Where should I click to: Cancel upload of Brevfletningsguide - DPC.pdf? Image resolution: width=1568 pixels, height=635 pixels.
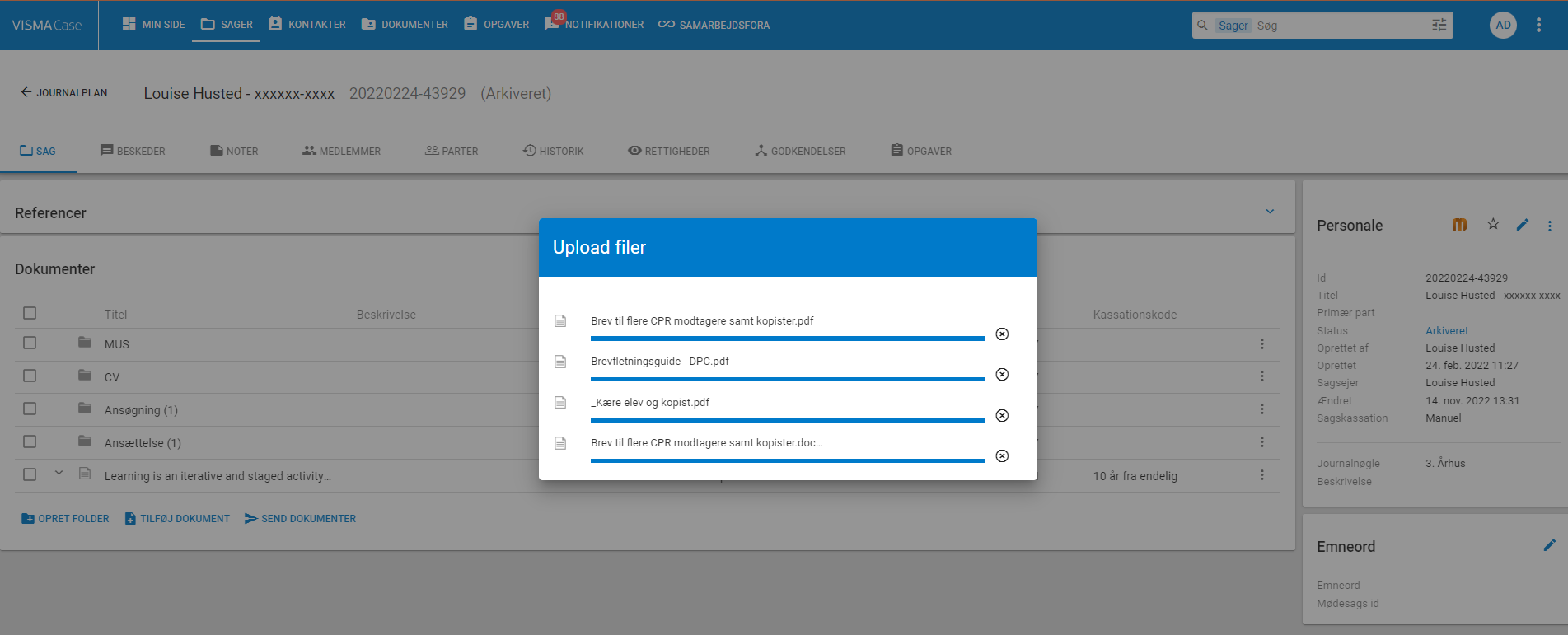1002,375
